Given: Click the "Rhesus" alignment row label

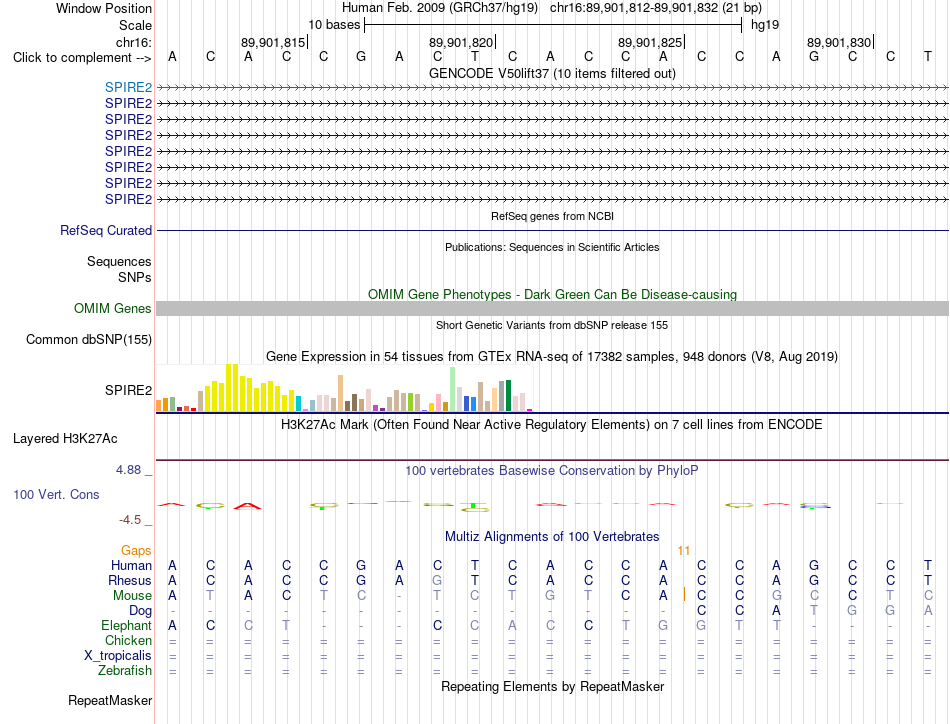Looking at the screenshot, I should pyautogui.click(x=130, y=580).
